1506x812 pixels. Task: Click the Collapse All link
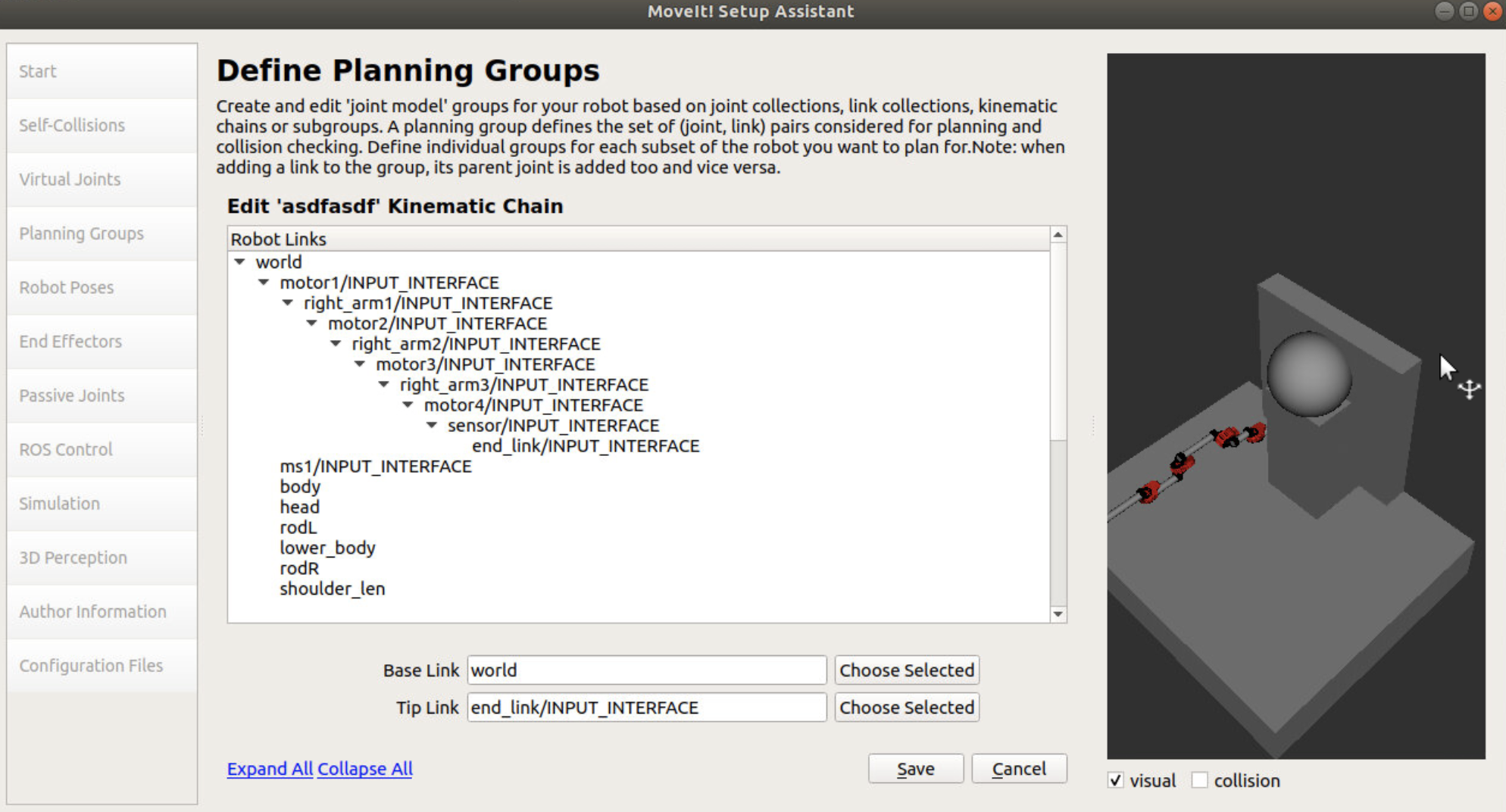point(364,769)
